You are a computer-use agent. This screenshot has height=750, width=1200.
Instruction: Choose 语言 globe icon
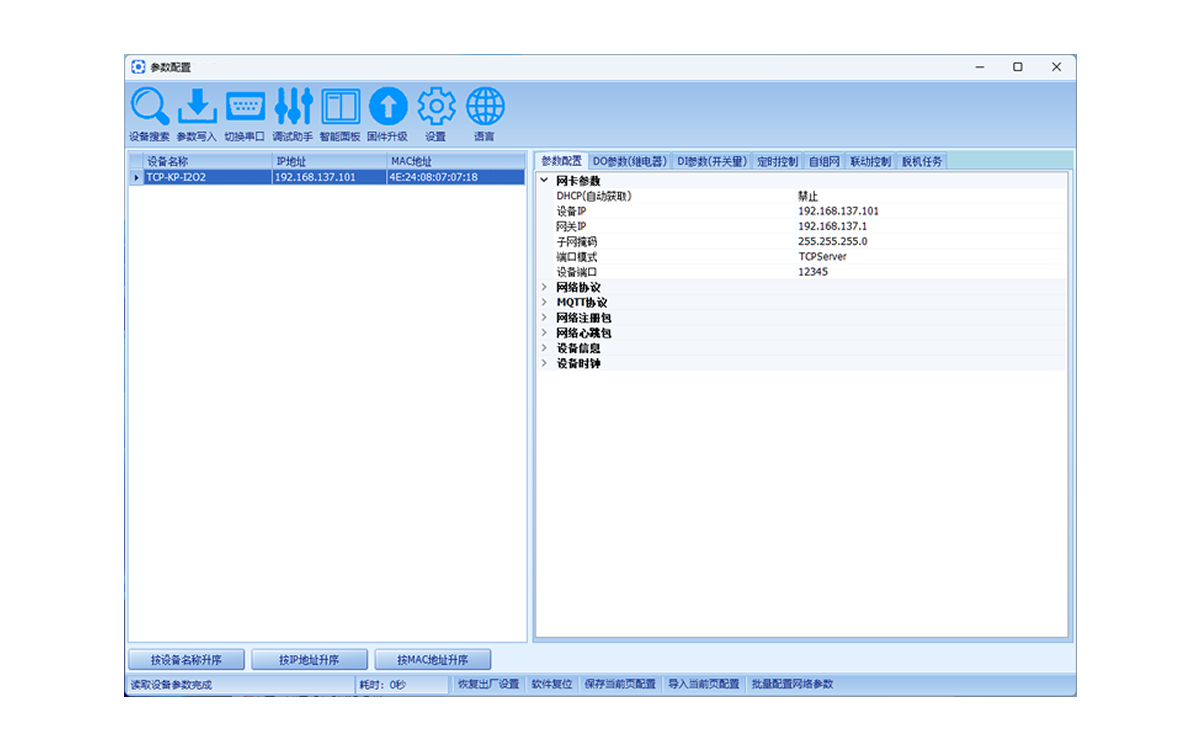tap(485, 107)
